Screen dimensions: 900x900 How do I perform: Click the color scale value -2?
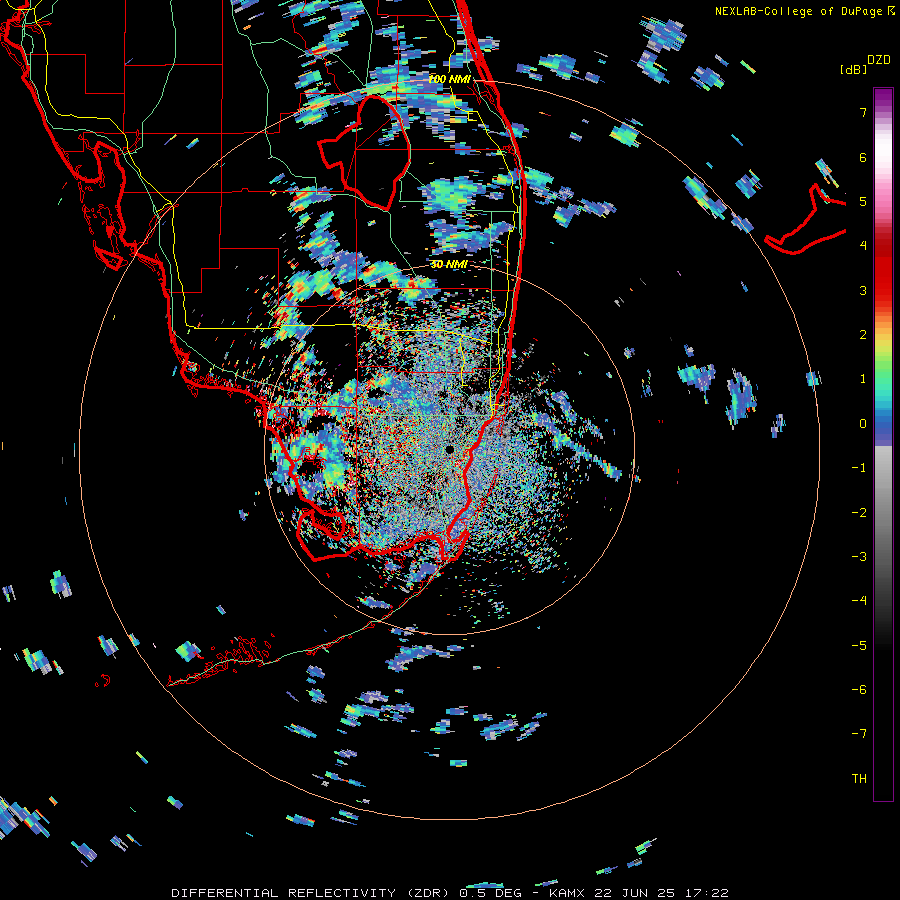[859, 513]
